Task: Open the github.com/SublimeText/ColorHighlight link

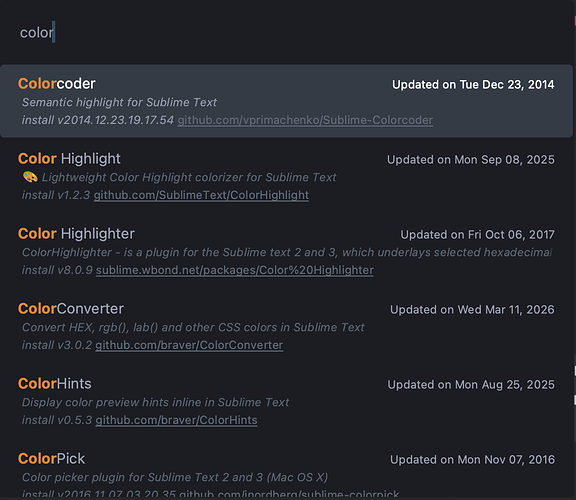Action: (201, 195)
